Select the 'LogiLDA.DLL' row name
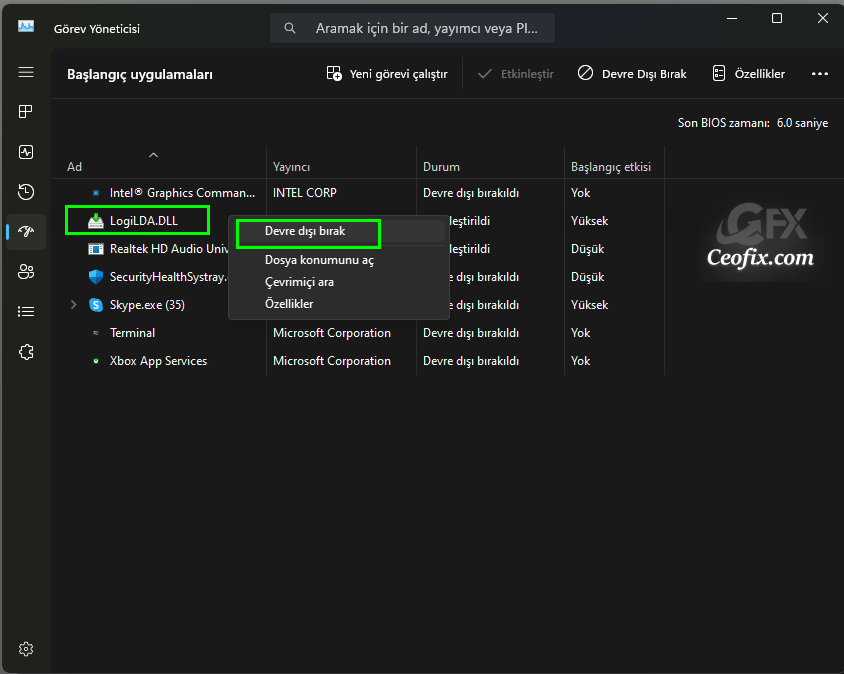The height and width of the screenshot is (674, 844). point(144,221)
